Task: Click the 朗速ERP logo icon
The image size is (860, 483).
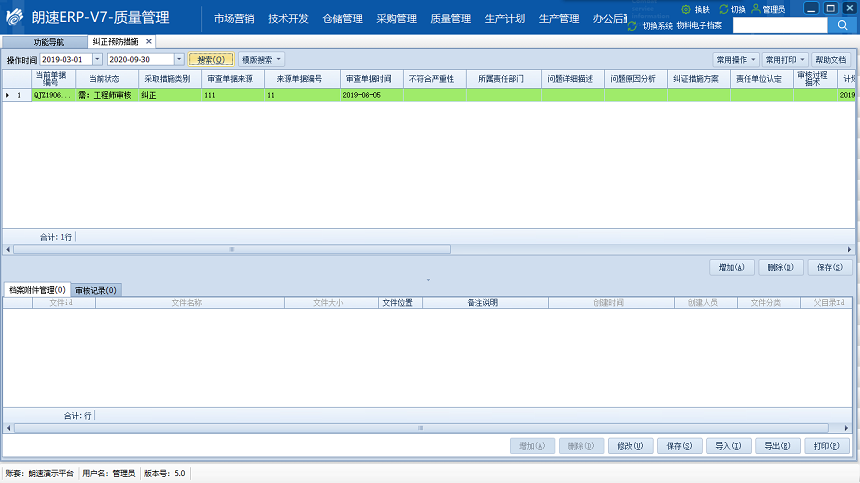Action: pos(17,19)
